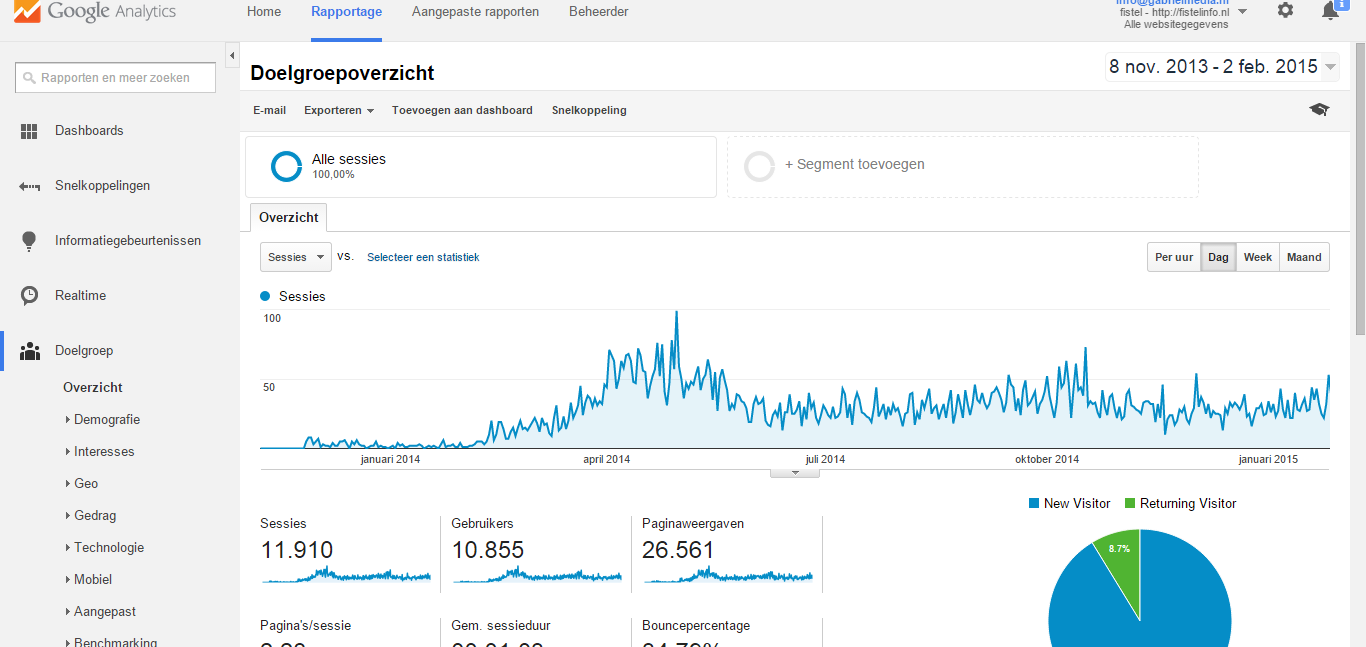Click the Gebruikers sparkline thumbnail
1366x647 pixels.
(537, 575)
